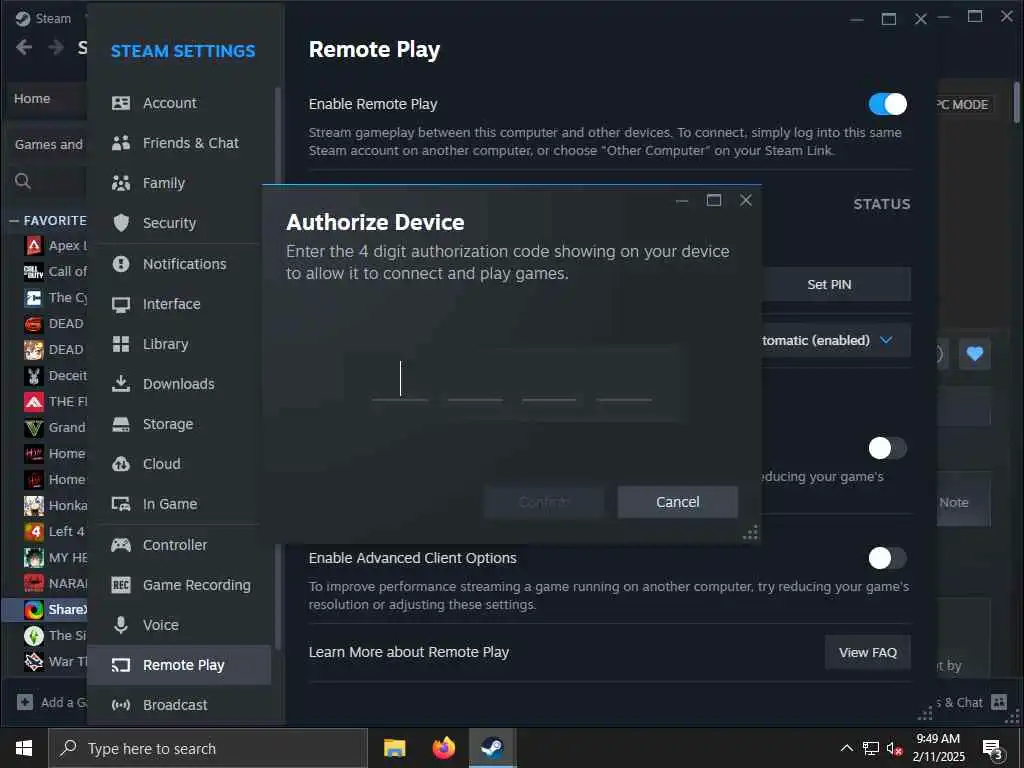Collapse the FAVORITES category

pyautogui.click(x=14, y=221)
